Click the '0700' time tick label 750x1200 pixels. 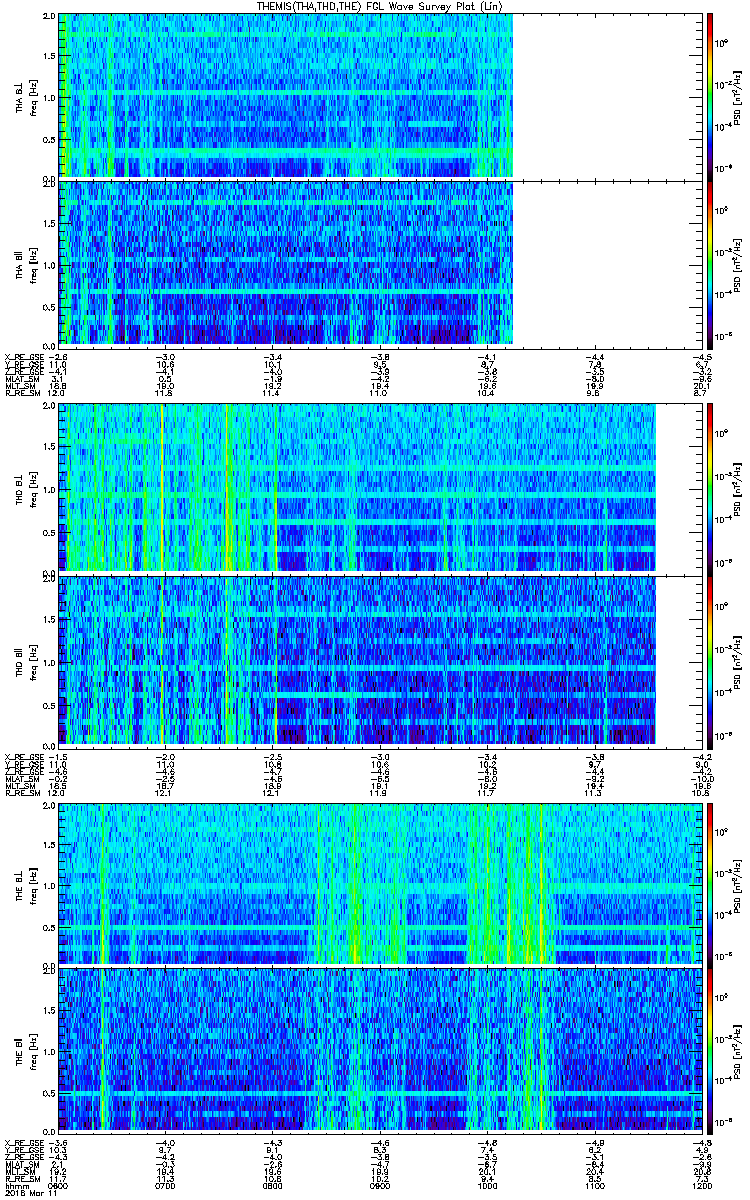click(x=165, y=1185)
